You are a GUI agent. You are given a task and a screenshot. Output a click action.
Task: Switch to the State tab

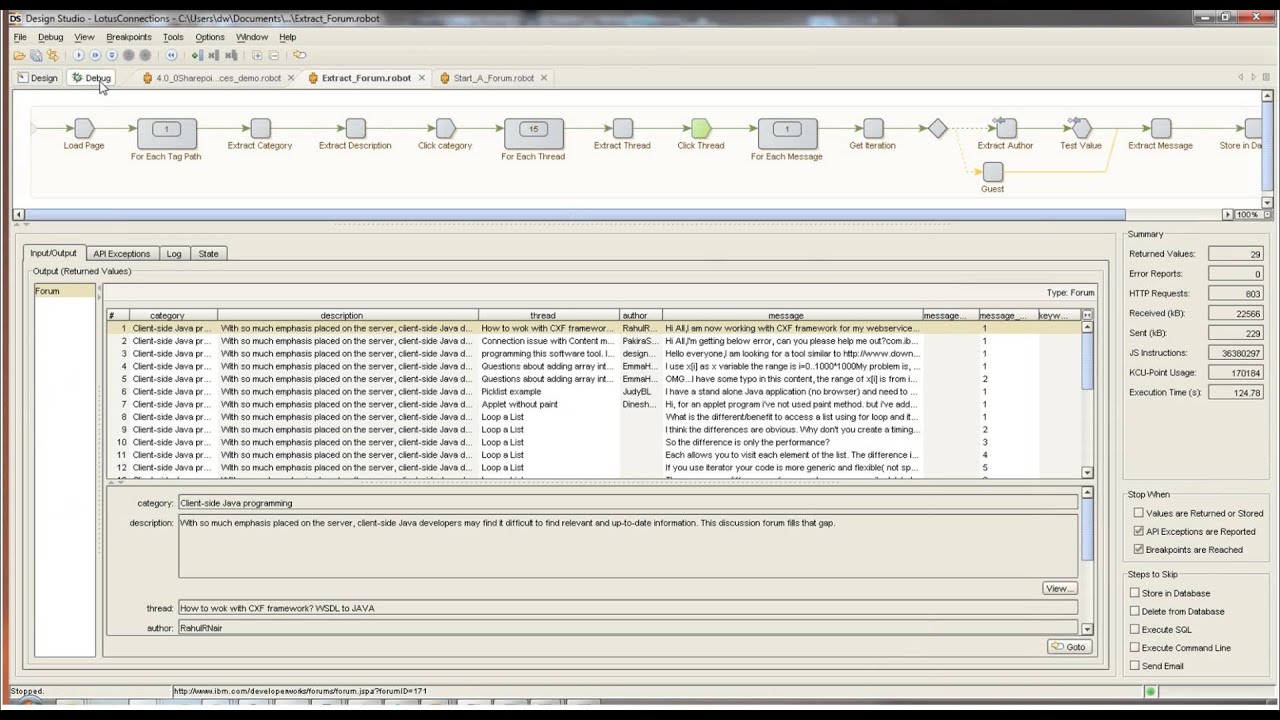pos(208,254)
